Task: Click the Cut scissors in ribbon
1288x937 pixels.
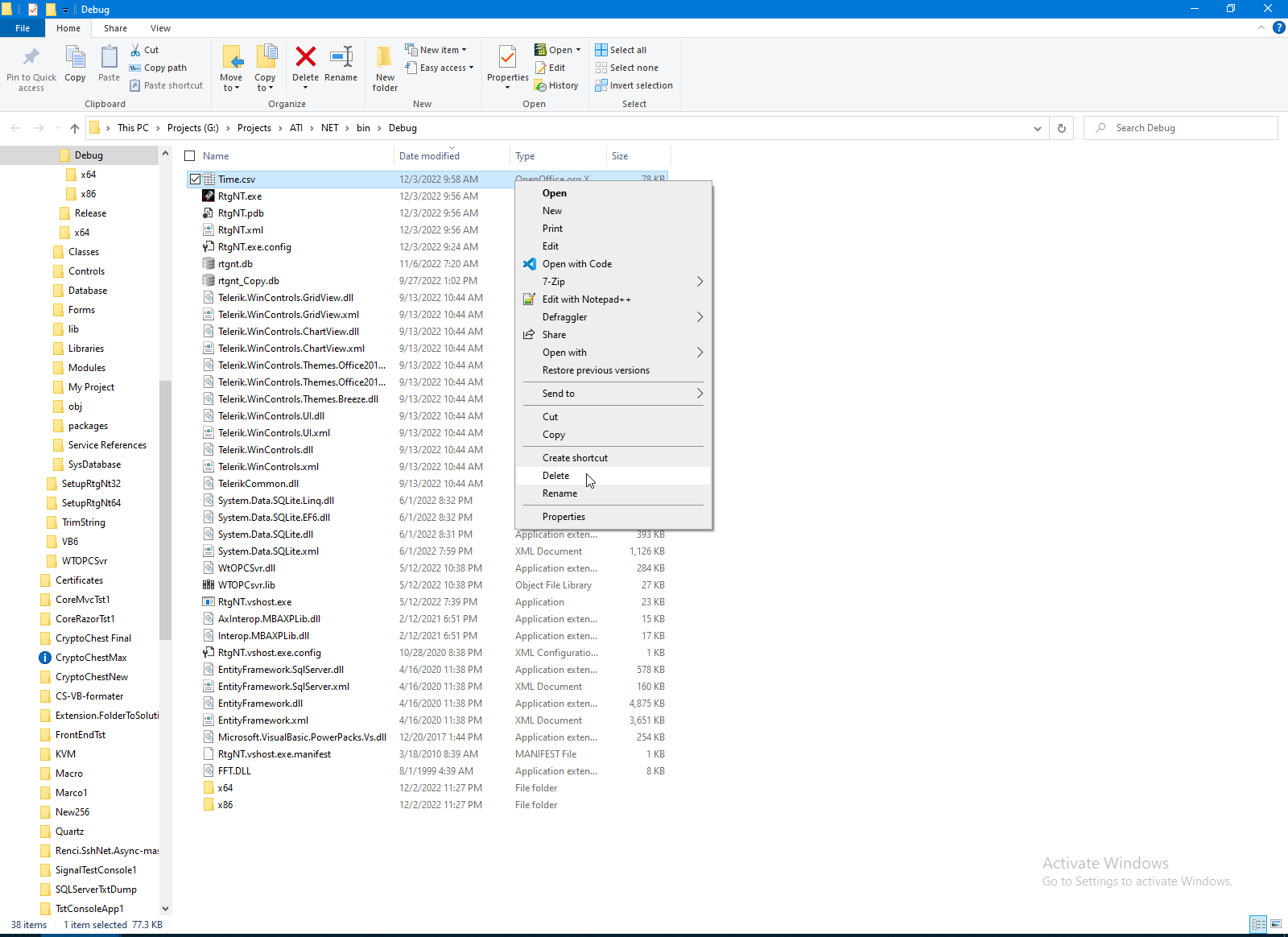Action: click(136, 50)
